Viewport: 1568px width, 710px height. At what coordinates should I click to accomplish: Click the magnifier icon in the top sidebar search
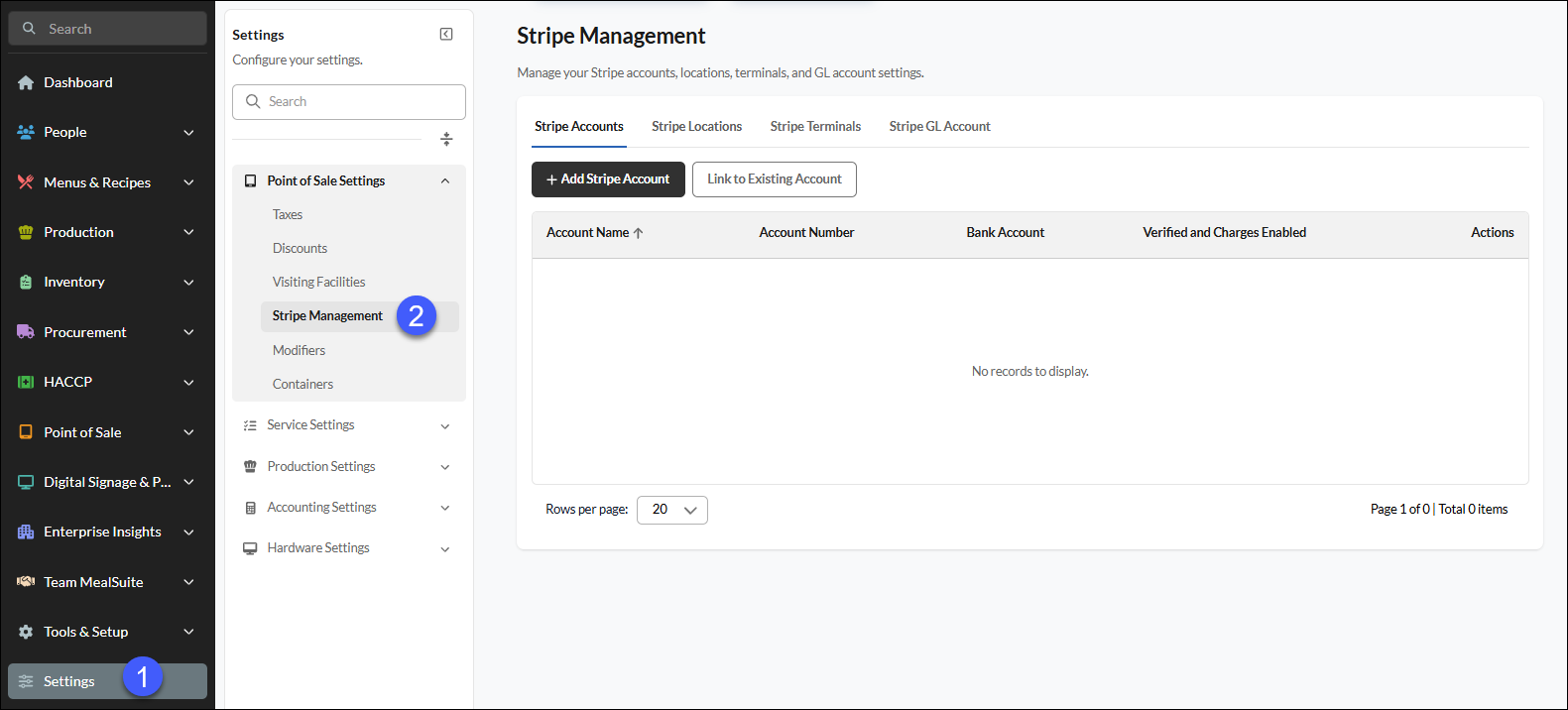[29, 29]
